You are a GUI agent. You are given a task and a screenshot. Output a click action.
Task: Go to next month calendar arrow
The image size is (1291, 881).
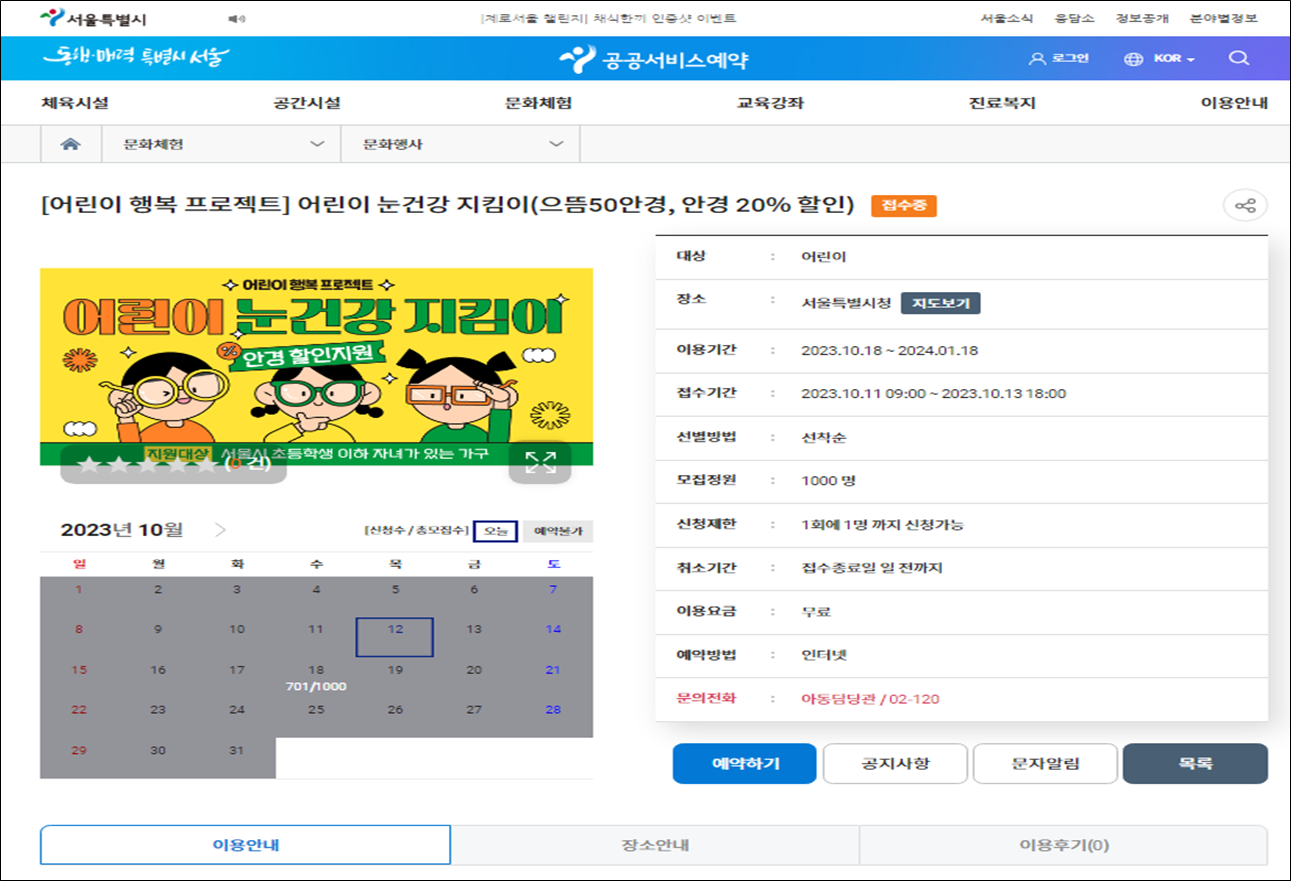click(x=220, y=530)
